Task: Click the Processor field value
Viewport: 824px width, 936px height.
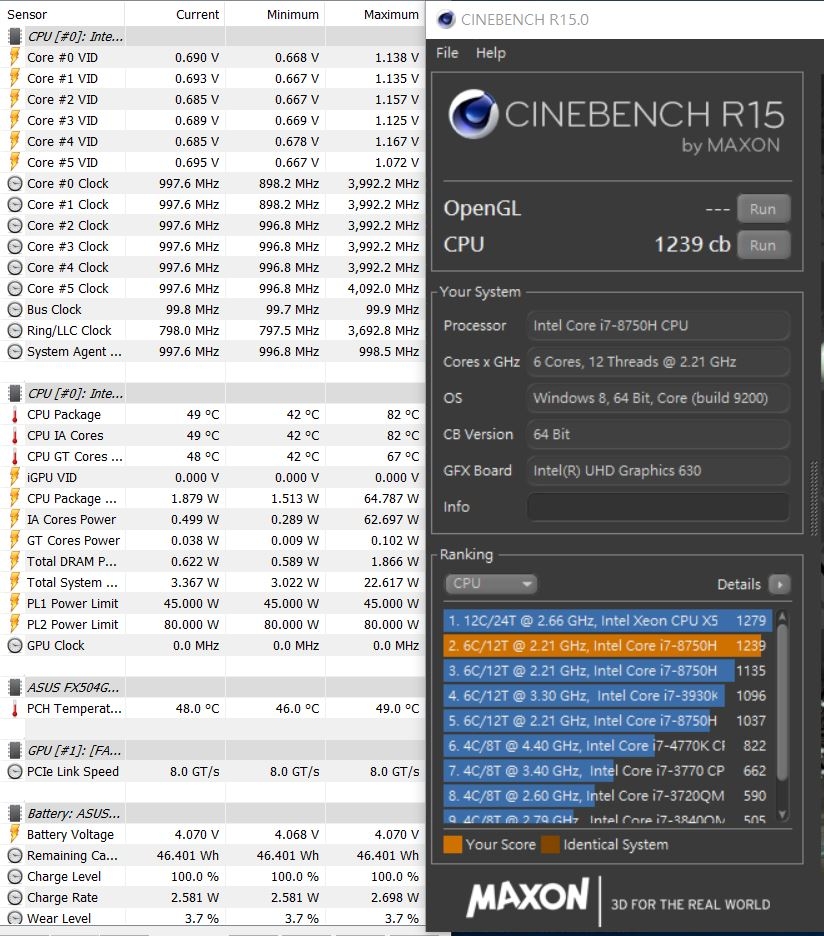Action: pos(658,325)
